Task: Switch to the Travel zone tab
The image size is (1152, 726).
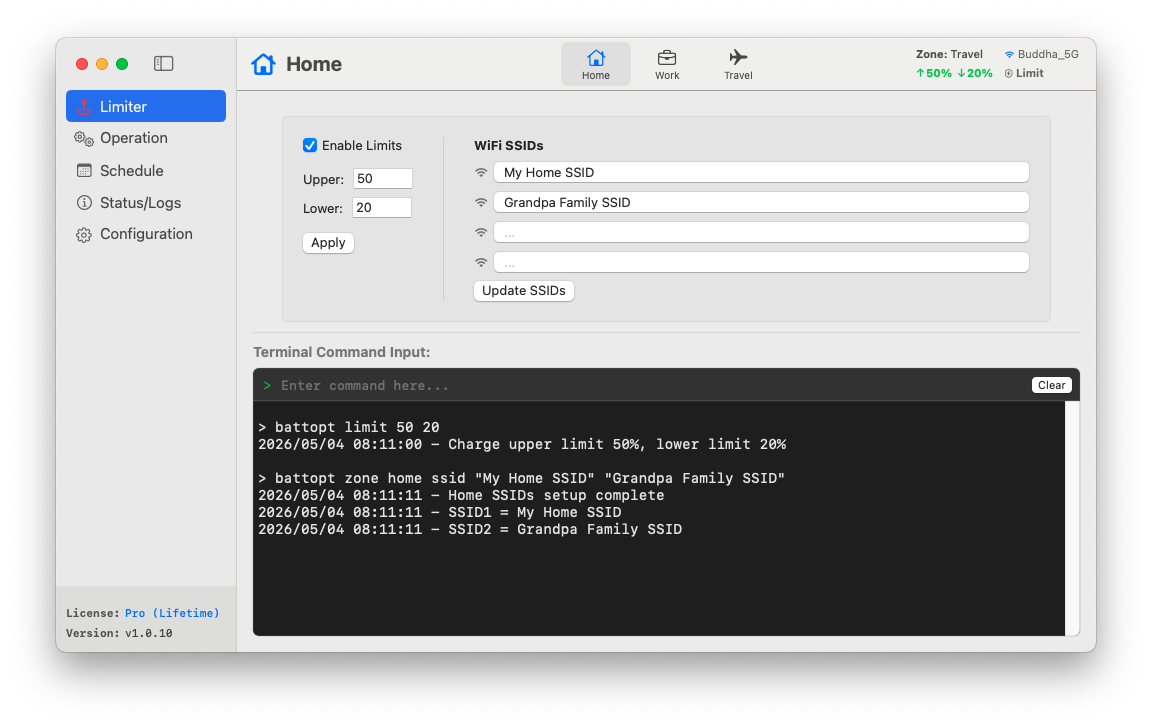Action: (738, 64)
